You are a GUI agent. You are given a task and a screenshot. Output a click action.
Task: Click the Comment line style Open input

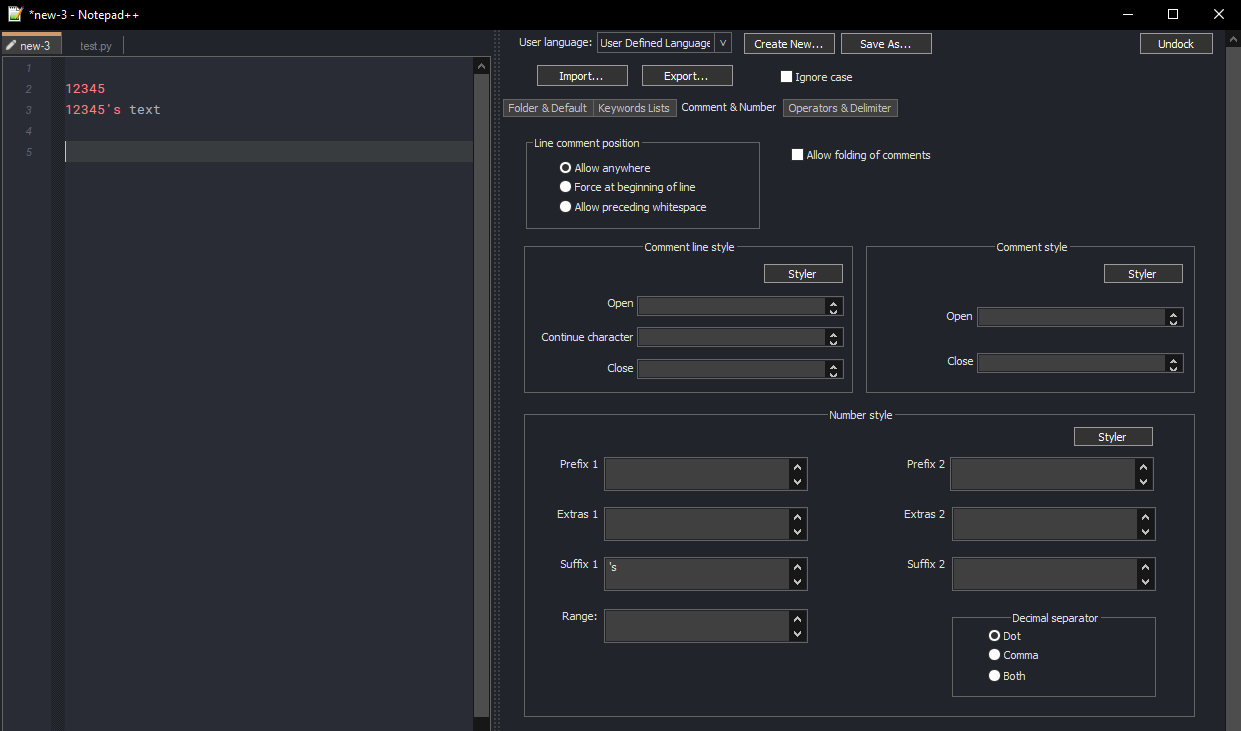pos(731,306)
